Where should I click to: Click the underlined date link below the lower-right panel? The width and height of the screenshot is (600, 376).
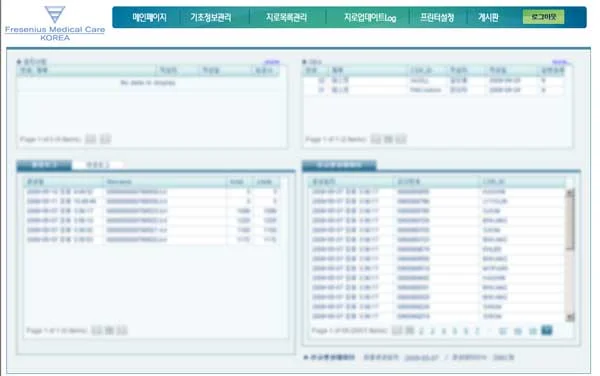click(x=421, y=358)
